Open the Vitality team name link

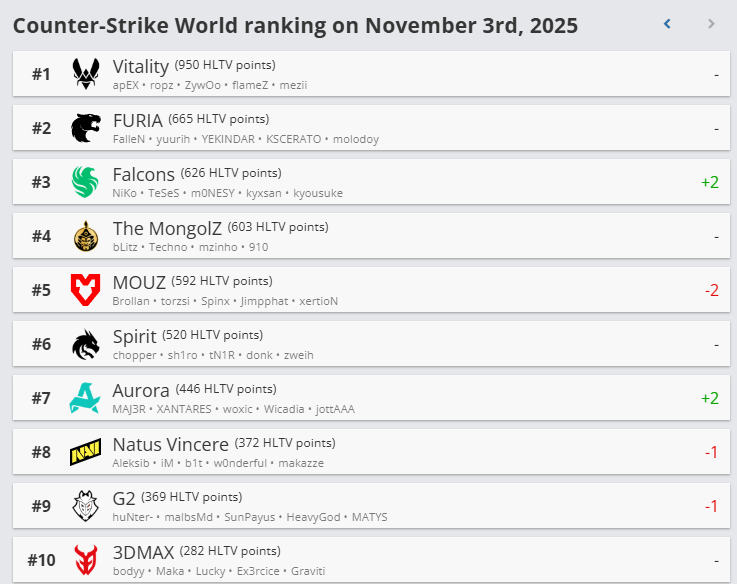coord(141,67)
